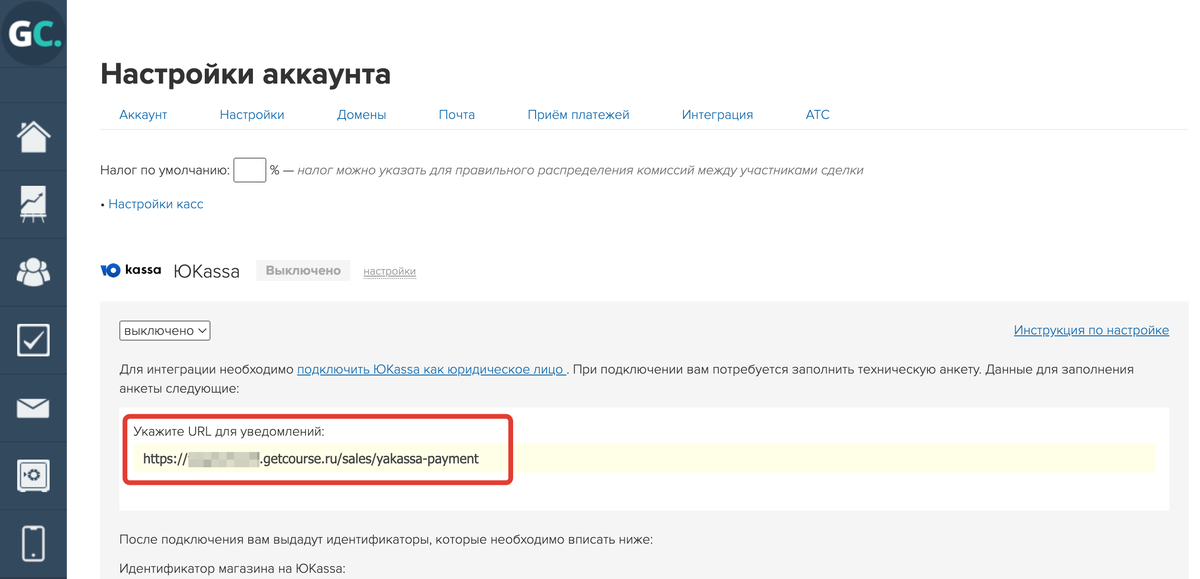Open the выключено status dropdown
Image resolution: width=1200 pixels, height=579 pixels.
tap(164, 330)
